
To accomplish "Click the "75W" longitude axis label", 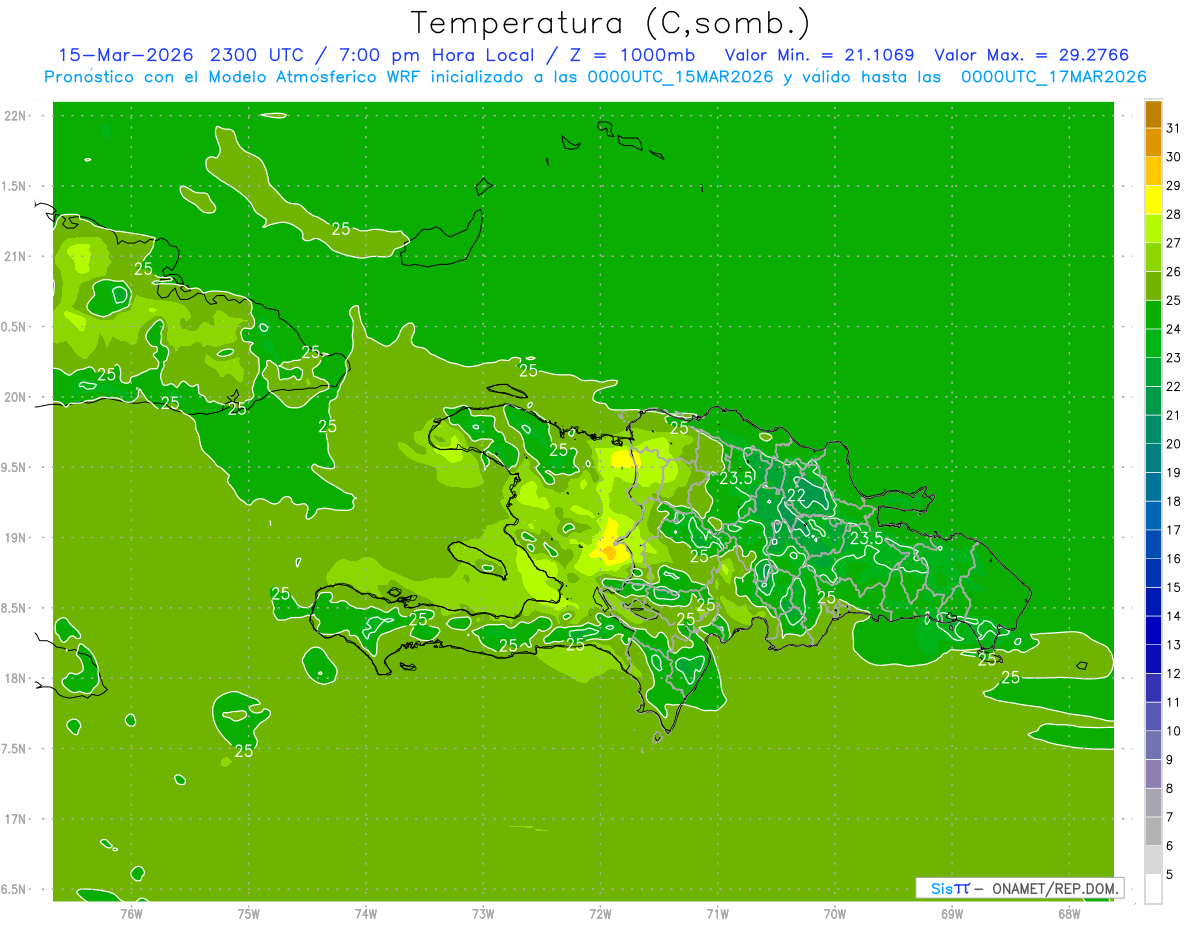I will tap(249, 913).
